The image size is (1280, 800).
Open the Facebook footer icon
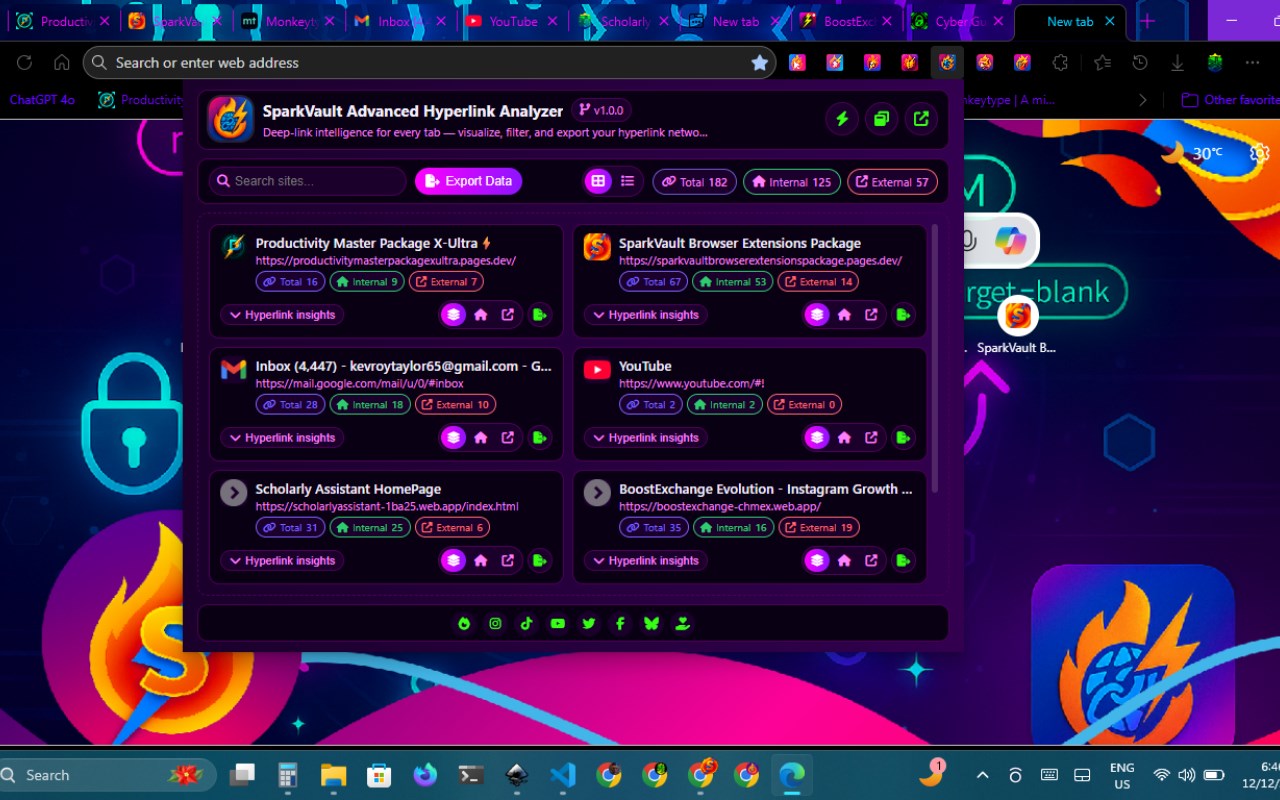tap(620, 623)
